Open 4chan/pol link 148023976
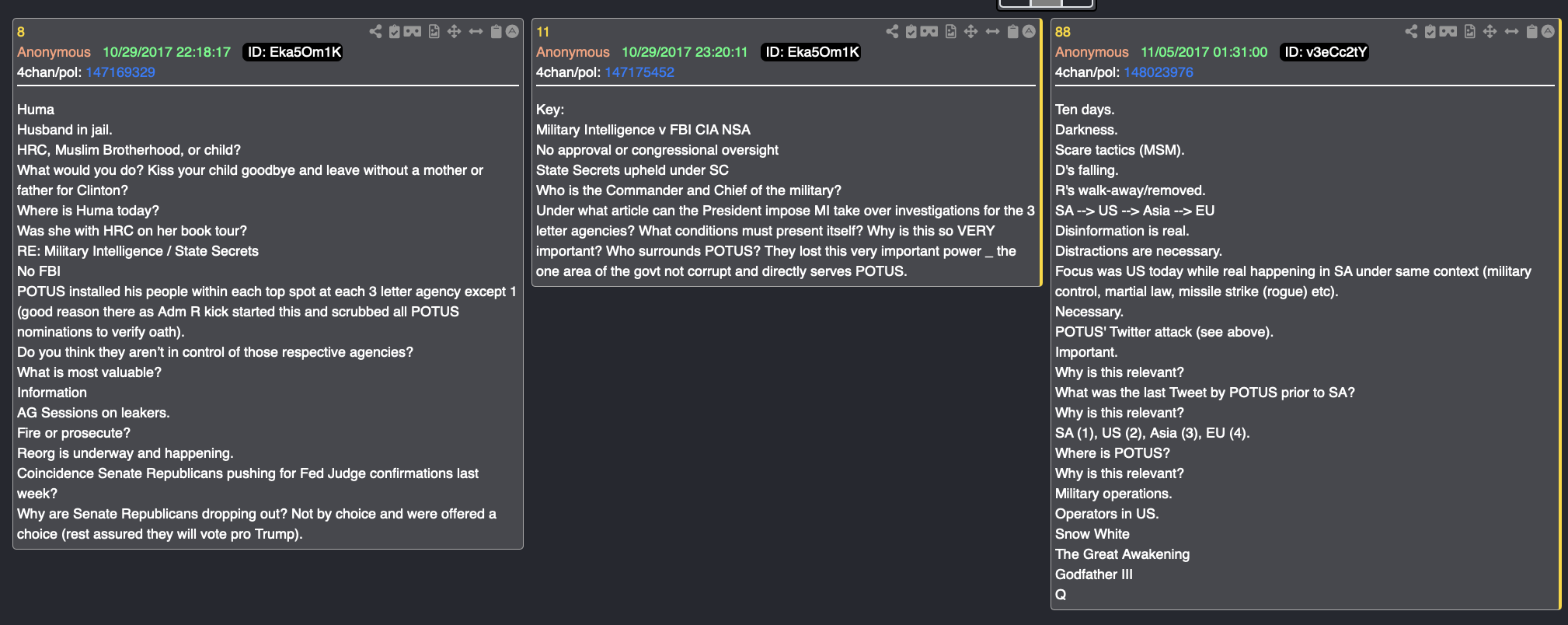This screenshot has width=1568, height=625. pos(1159,72)
